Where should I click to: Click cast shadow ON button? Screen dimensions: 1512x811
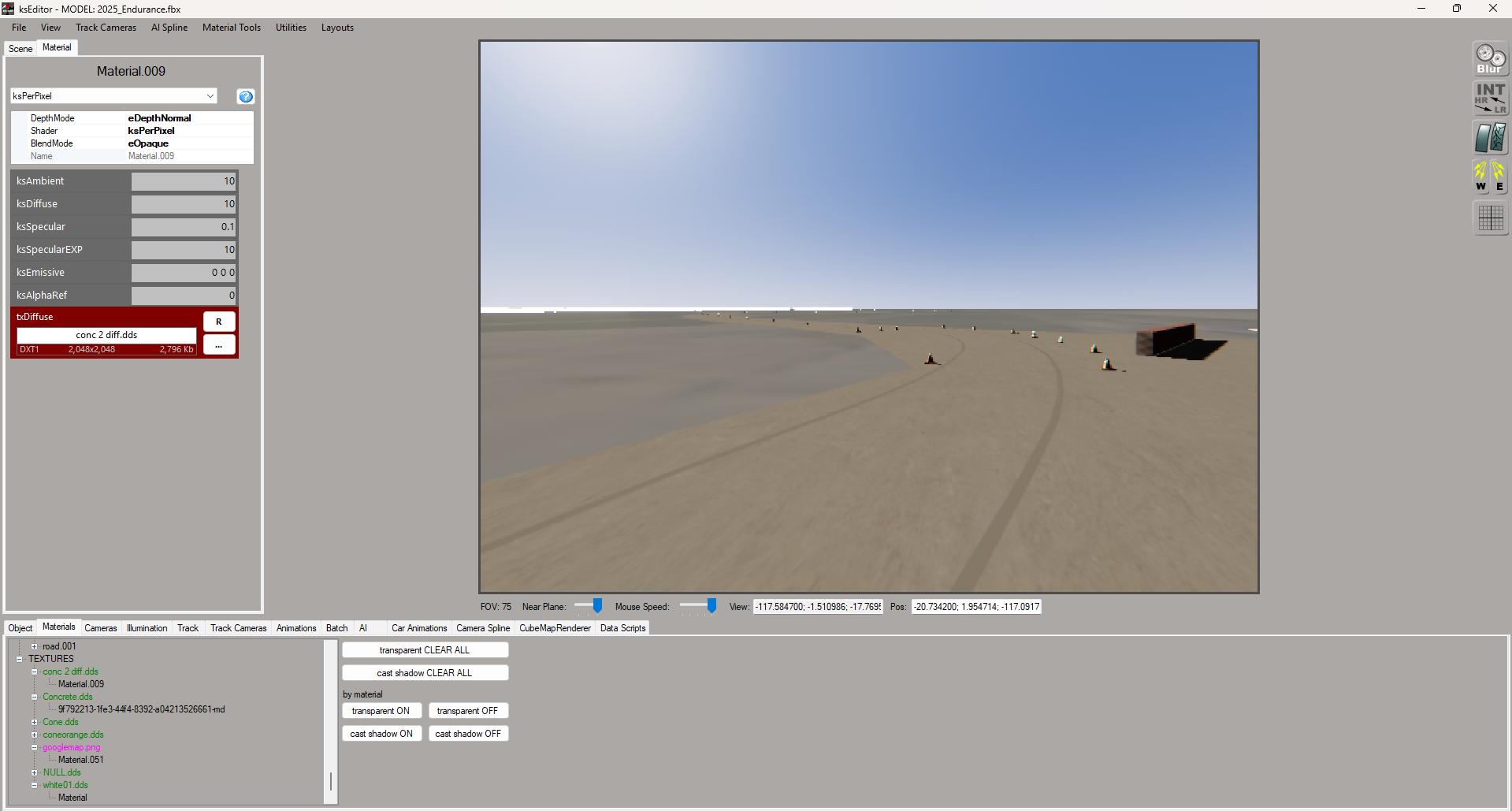(381, 734)
